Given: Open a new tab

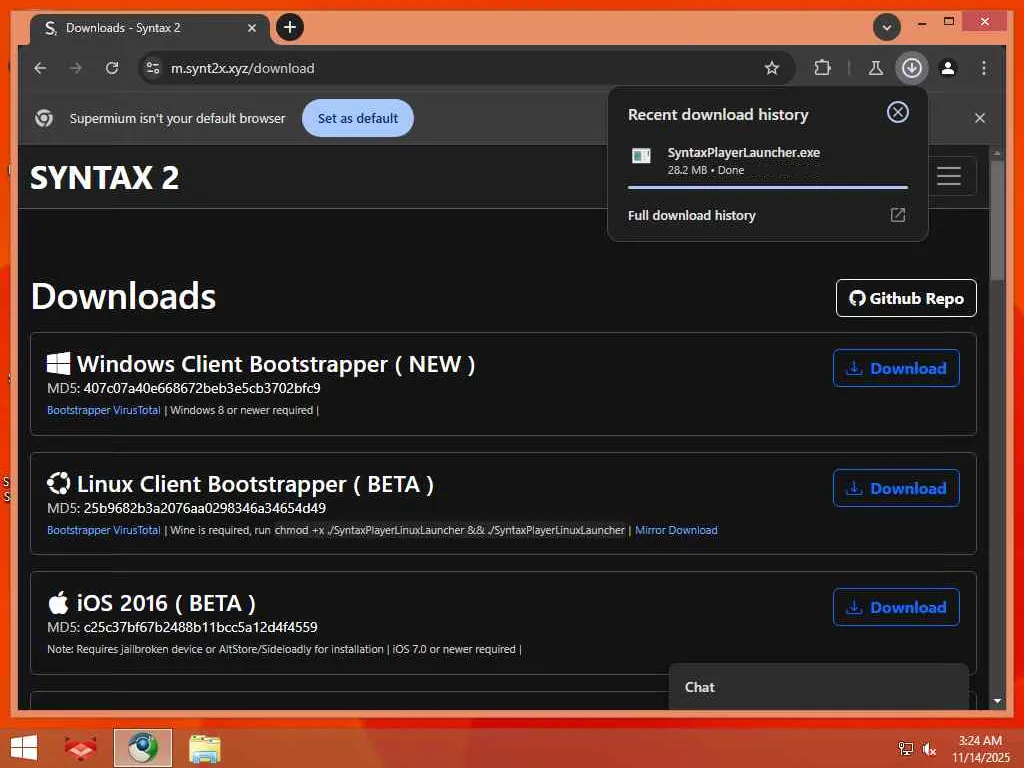Looking at the screenshot, I should tap(290, 27).
